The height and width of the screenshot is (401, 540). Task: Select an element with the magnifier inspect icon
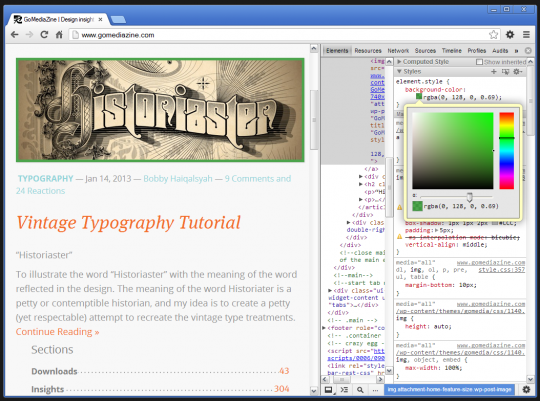(x=360, y=390)
